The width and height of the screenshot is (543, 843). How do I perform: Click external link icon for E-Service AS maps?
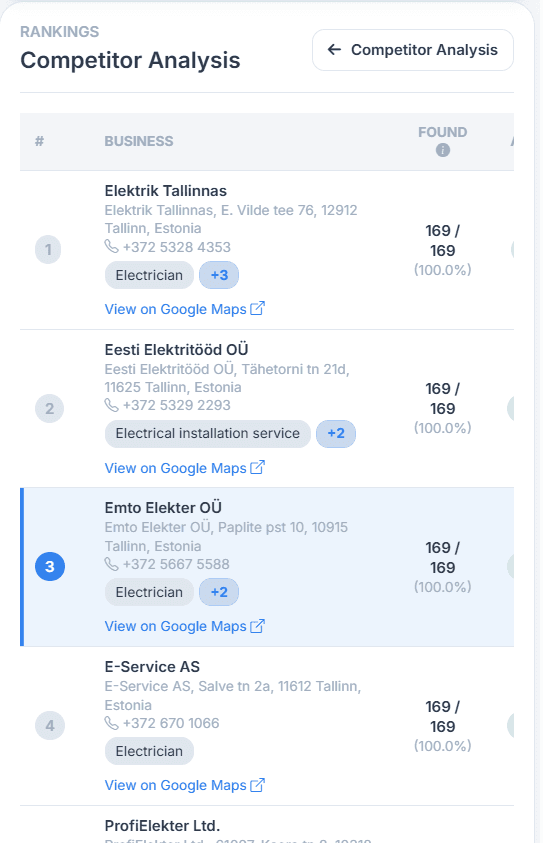[258, 785]
